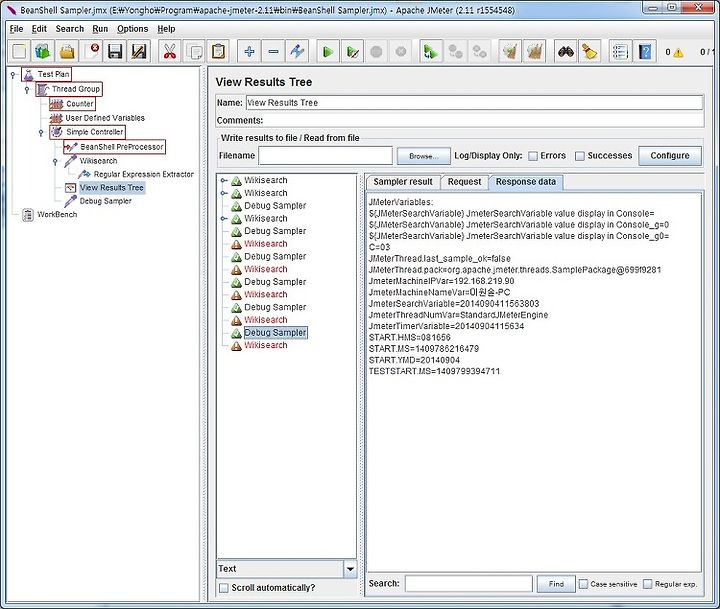720x609 pixels.
Task: Select the Counter element in tree
Action: point(73,104)
